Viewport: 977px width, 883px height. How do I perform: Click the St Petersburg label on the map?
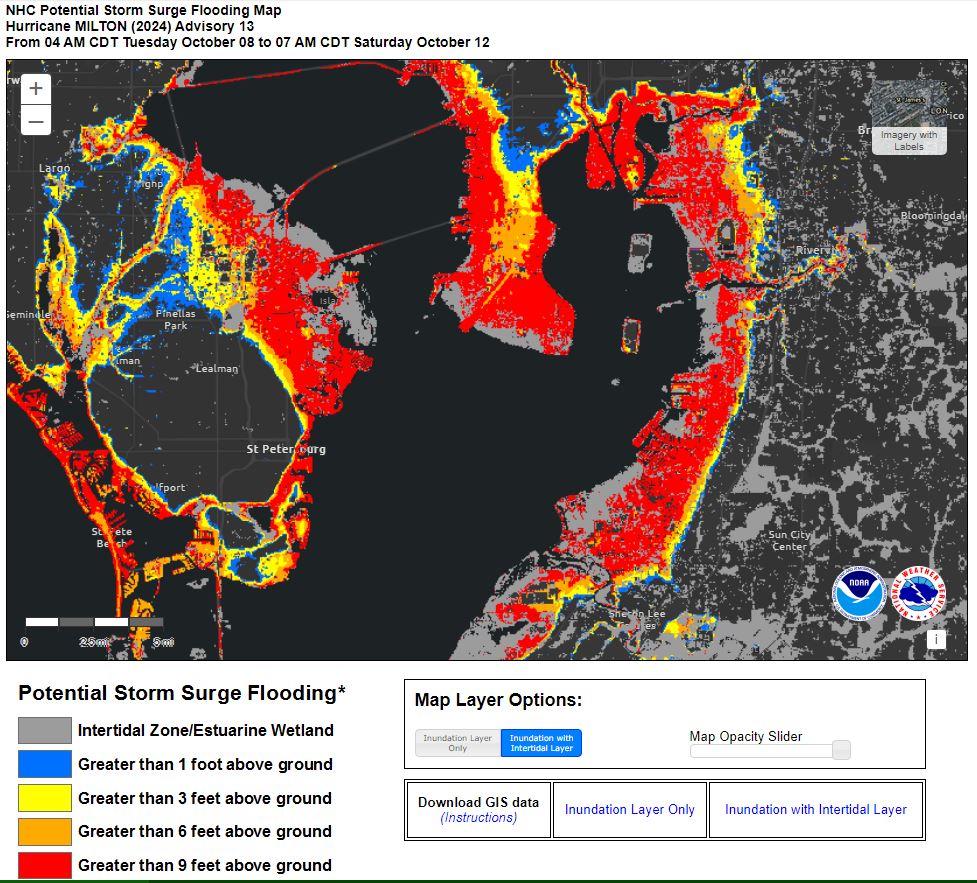(x=285, y=449)
